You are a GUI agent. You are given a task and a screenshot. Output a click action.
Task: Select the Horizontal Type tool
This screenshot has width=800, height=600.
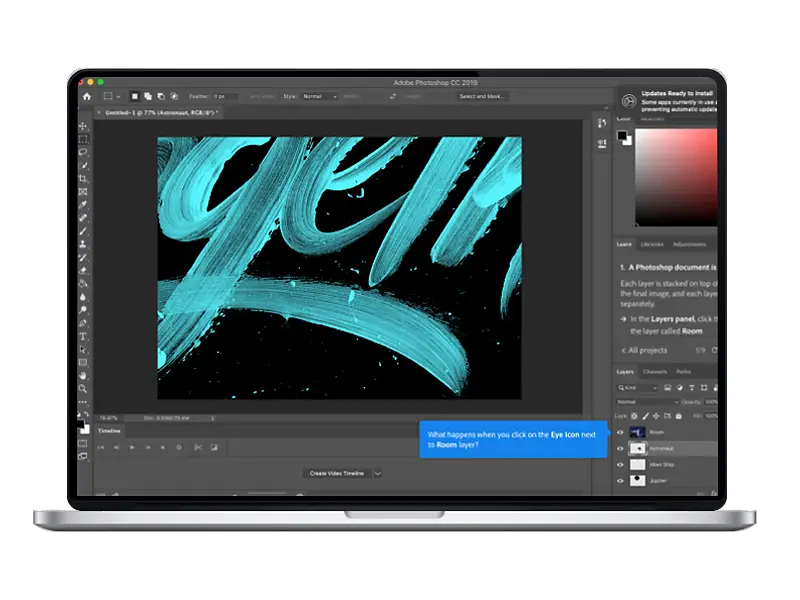pyautogui.click(x=83, y=336)
